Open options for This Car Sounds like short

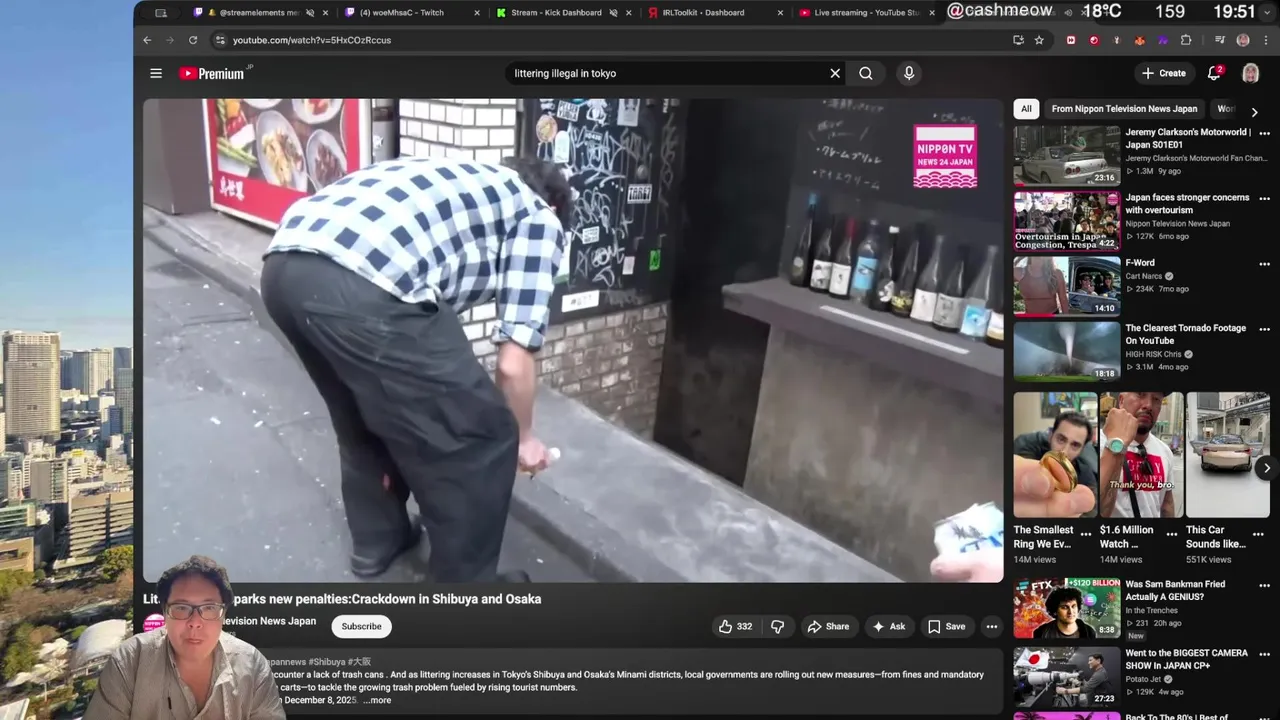[x=1258, y=534]
